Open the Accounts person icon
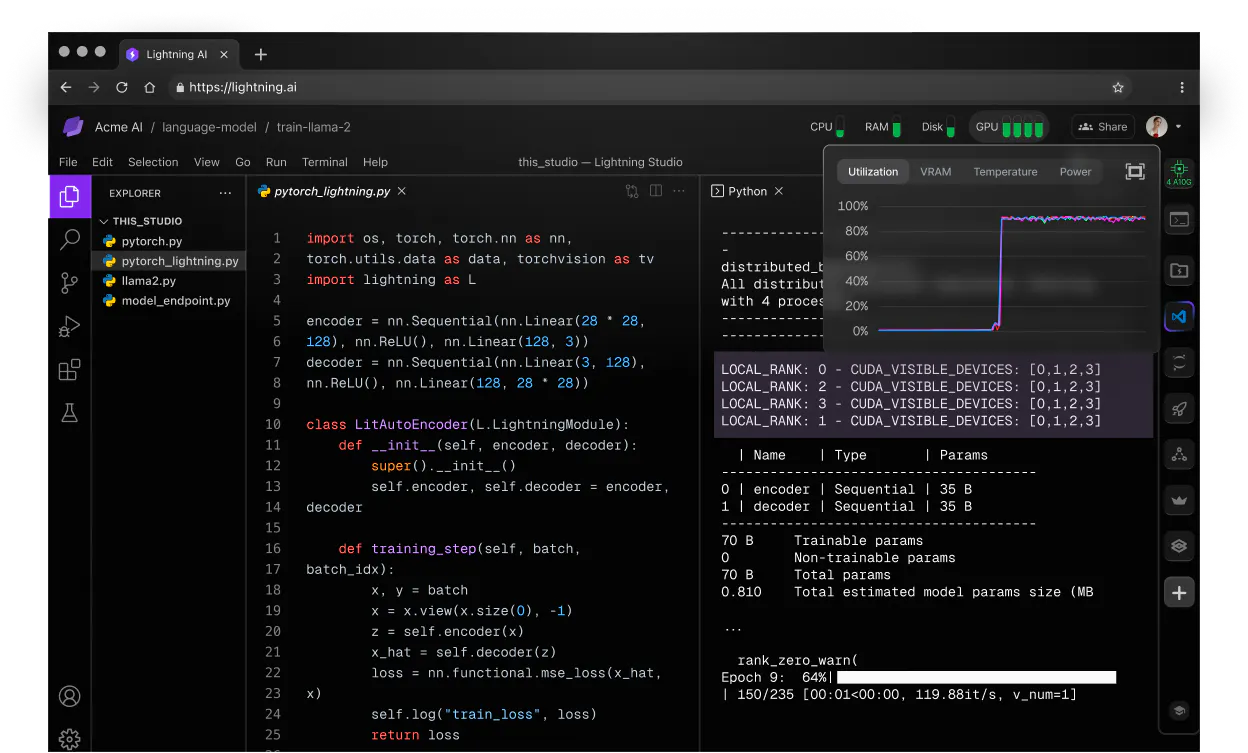The width and height of the screenshot is (1248, 753). coord(70,696)
